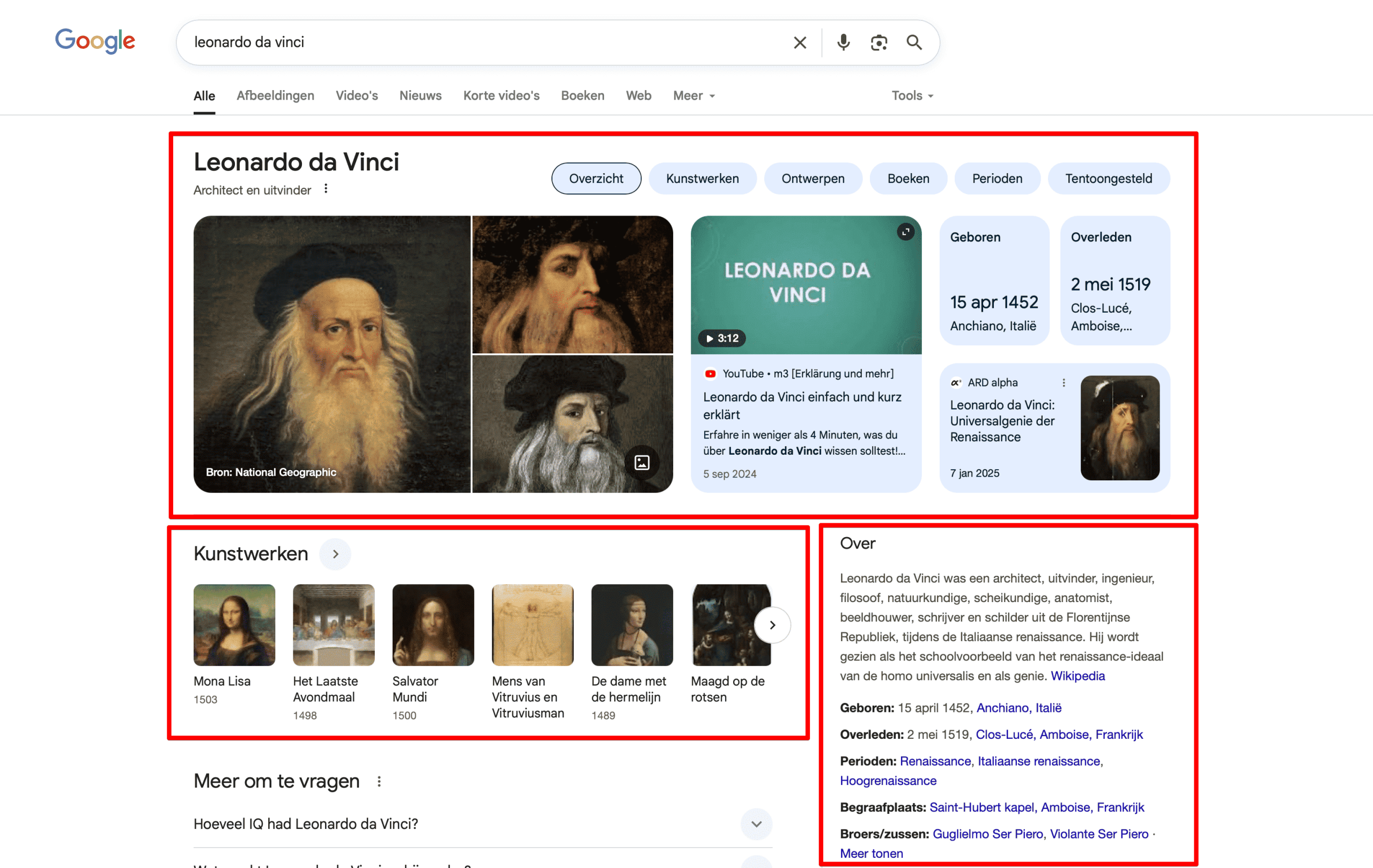This screenshot has width=1373, height=868.
Task: Play the 3:12 video badge
Action: [722, 338]
